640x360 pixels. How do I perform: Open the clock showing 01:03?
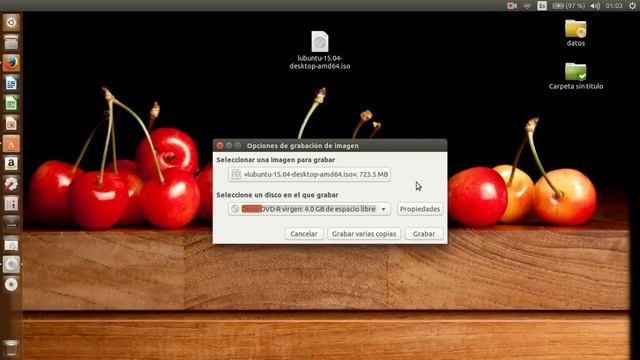(x=614, y=6)
